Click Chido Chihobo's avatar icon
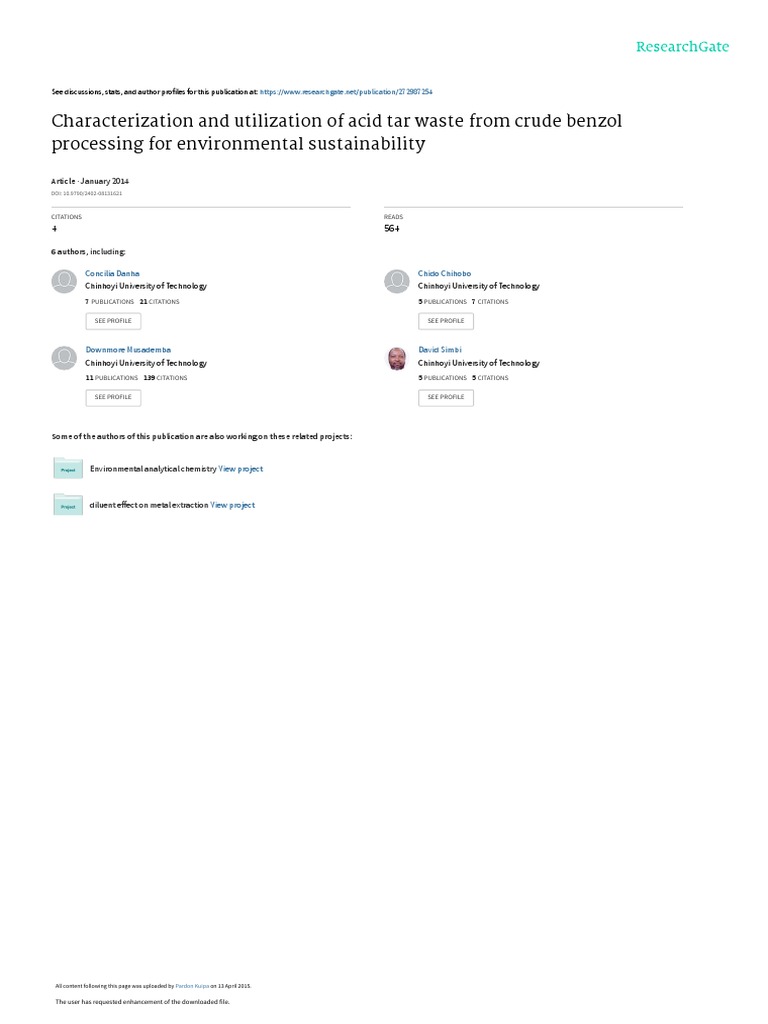768x1024 pixels. click(x=397, y=282)
